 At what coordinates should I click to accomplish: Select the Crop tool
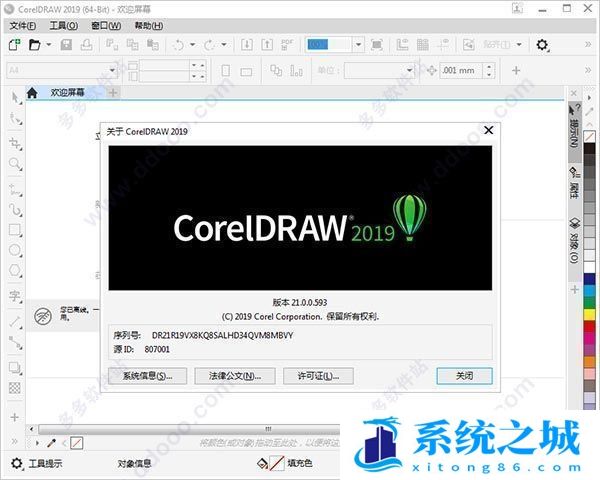coord(15,144)
